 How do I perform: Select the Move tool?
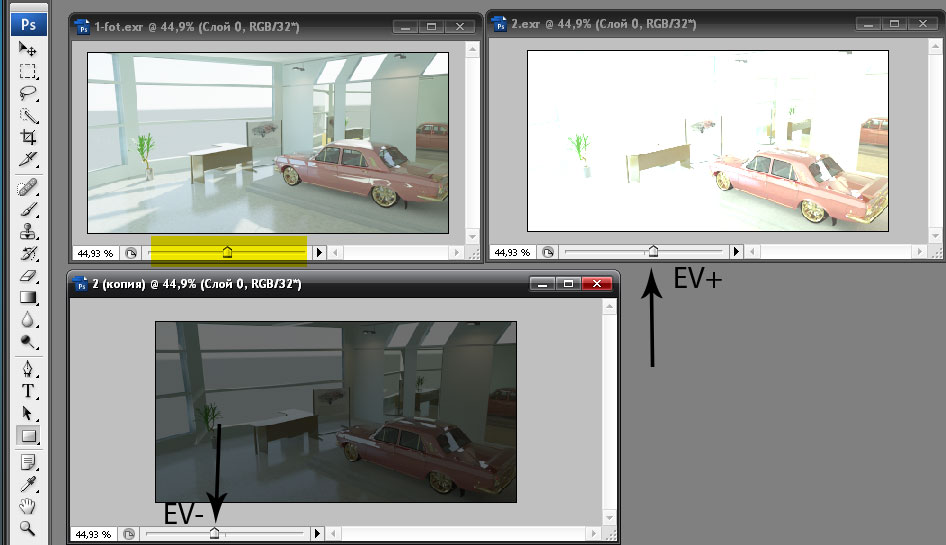click(29, 50)
